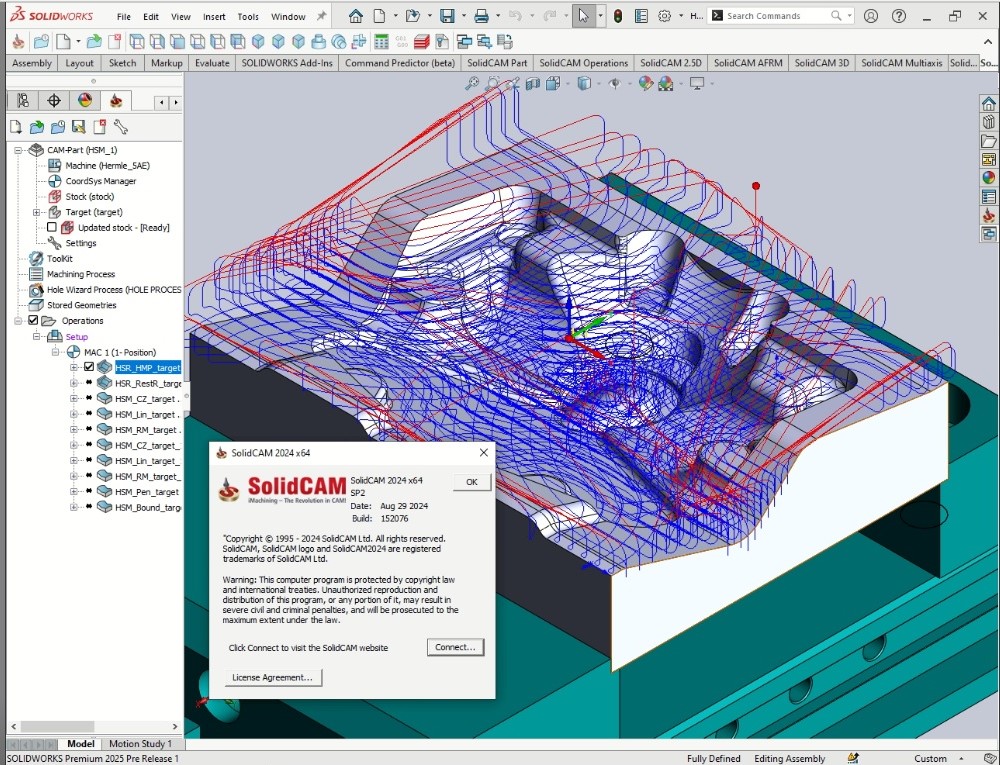Click the Section View icon in viewport toolbar

pos(533,84)
